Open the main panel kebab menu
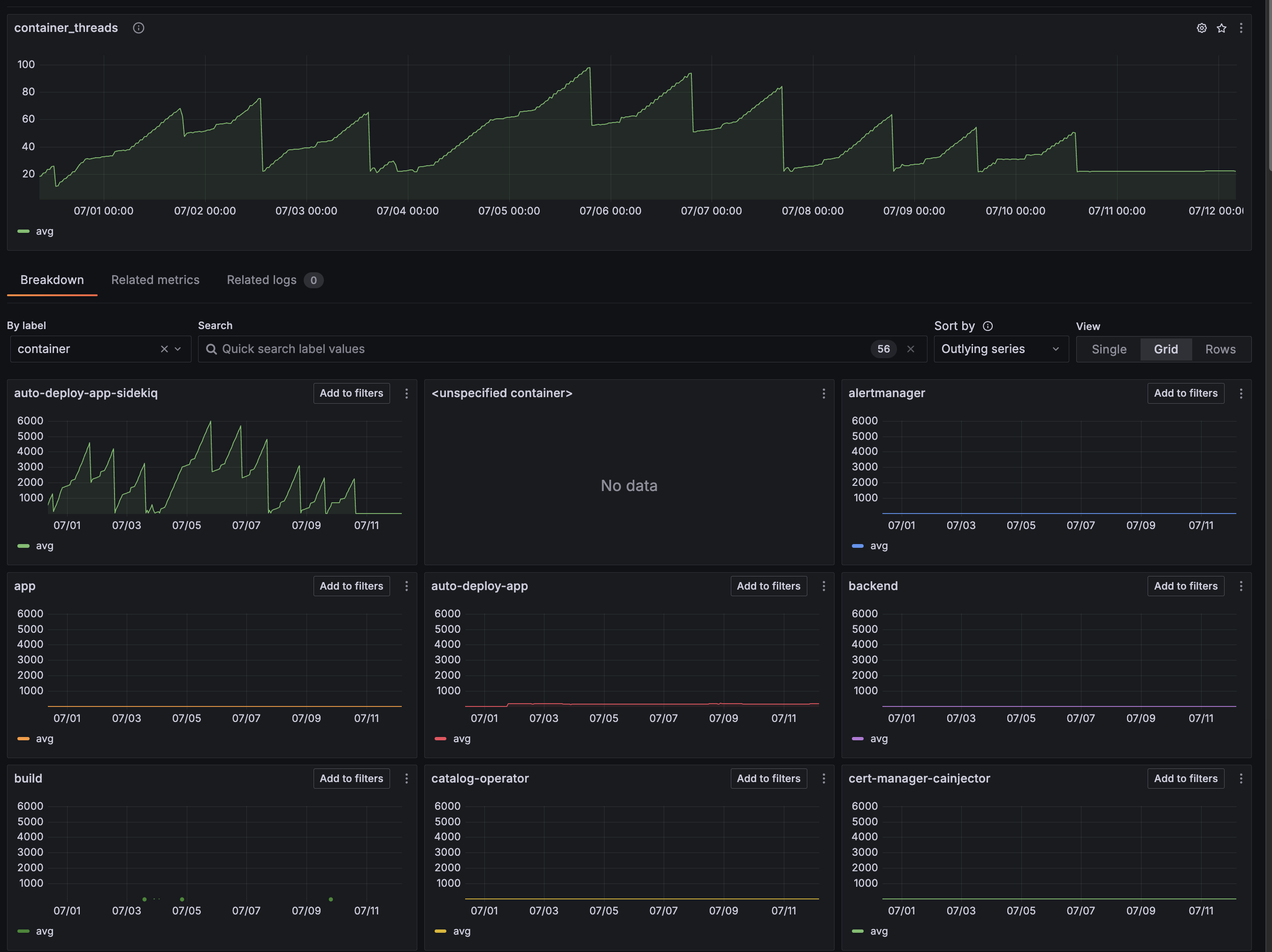This screenshot has width=1272, height=952. tap(1241, 28)
